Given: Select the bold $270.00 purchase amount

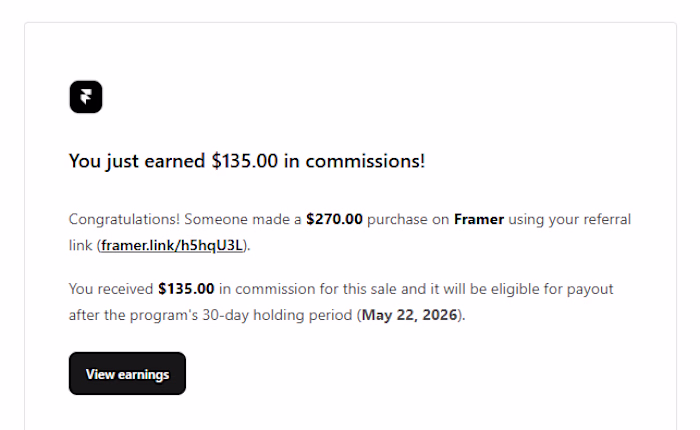Looking at the screenshot, I should pyautogui.click(x=335, y=219).
